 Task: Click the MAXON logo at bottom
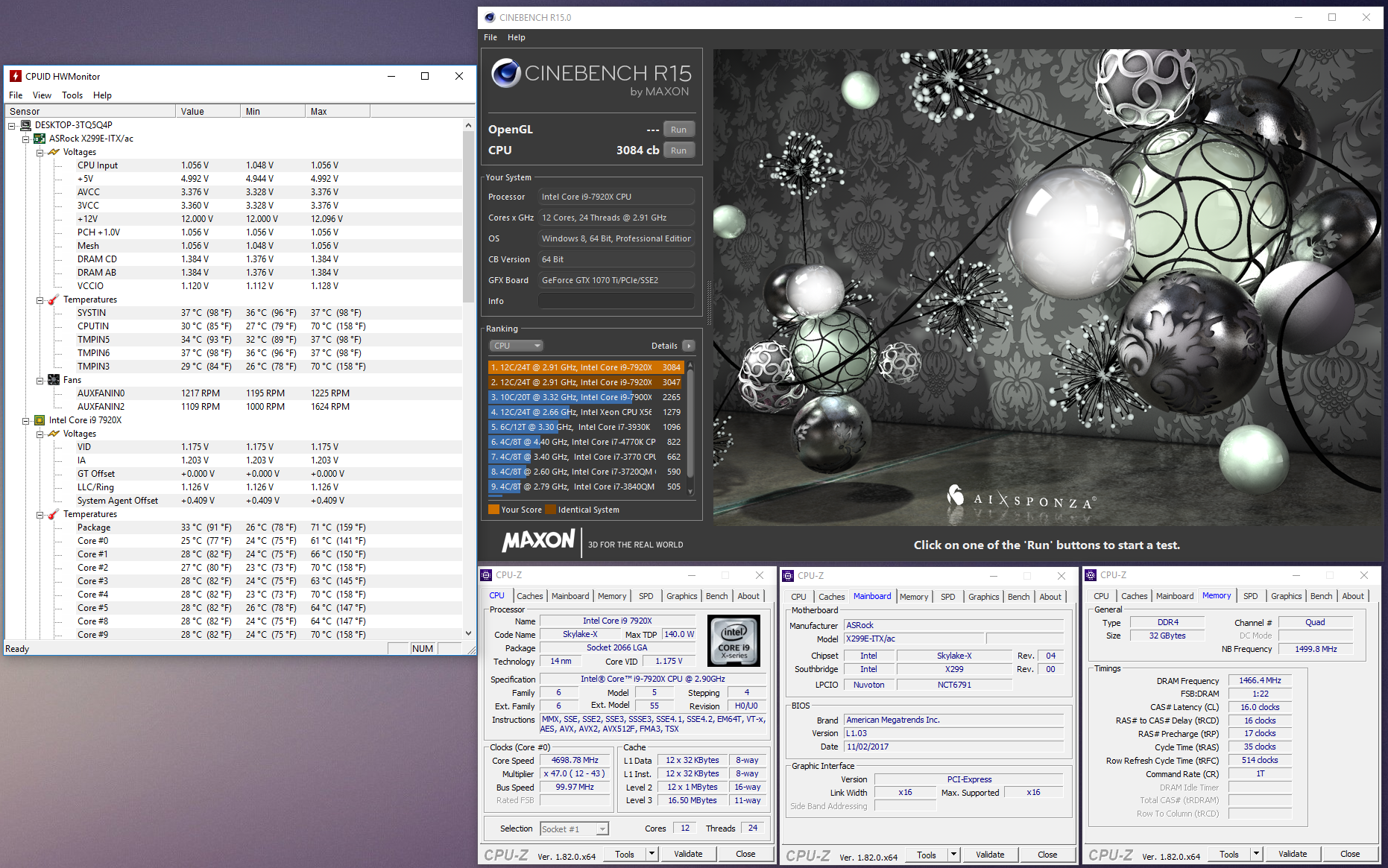pyautogui.click(x=539, y=541)
